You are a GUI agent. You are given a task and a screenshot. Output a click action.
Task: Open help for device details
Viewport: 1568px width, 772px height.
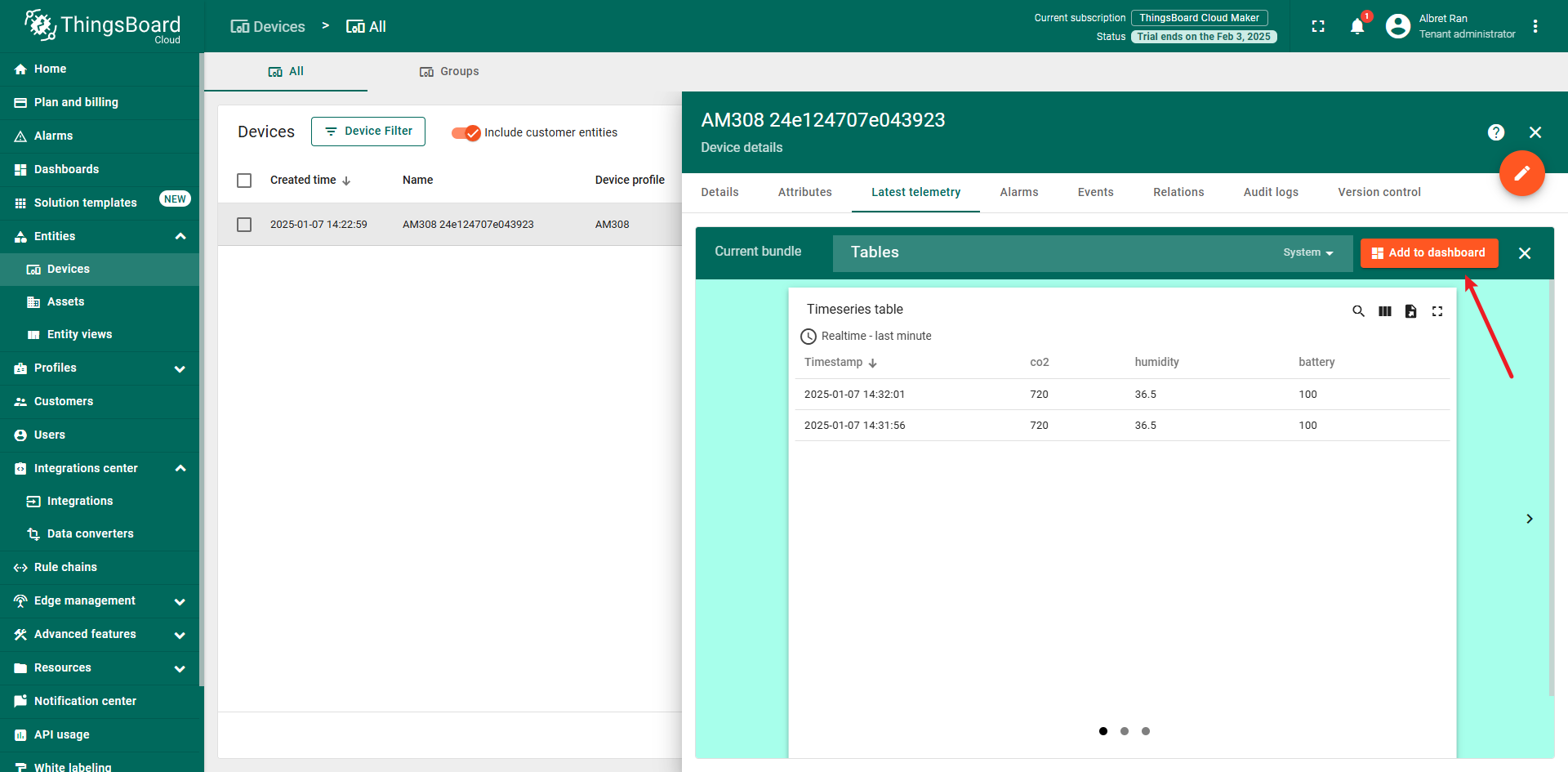tap(1496, 132)
